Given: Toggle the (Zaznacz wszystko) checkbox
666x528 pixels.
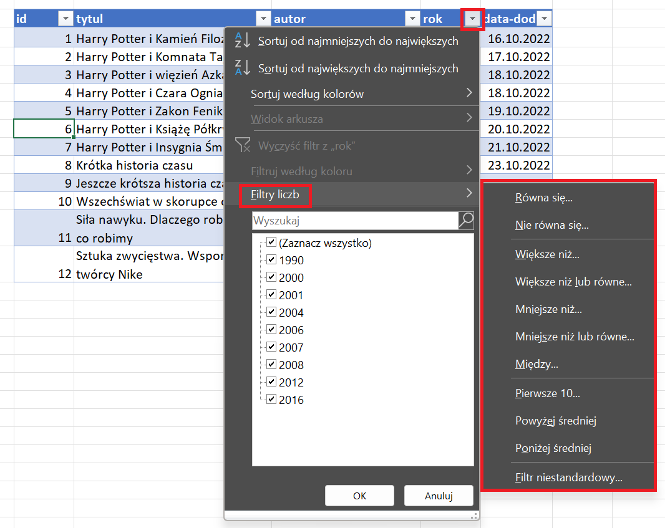Looking at the screenshot, I should [x=271, y=243].
